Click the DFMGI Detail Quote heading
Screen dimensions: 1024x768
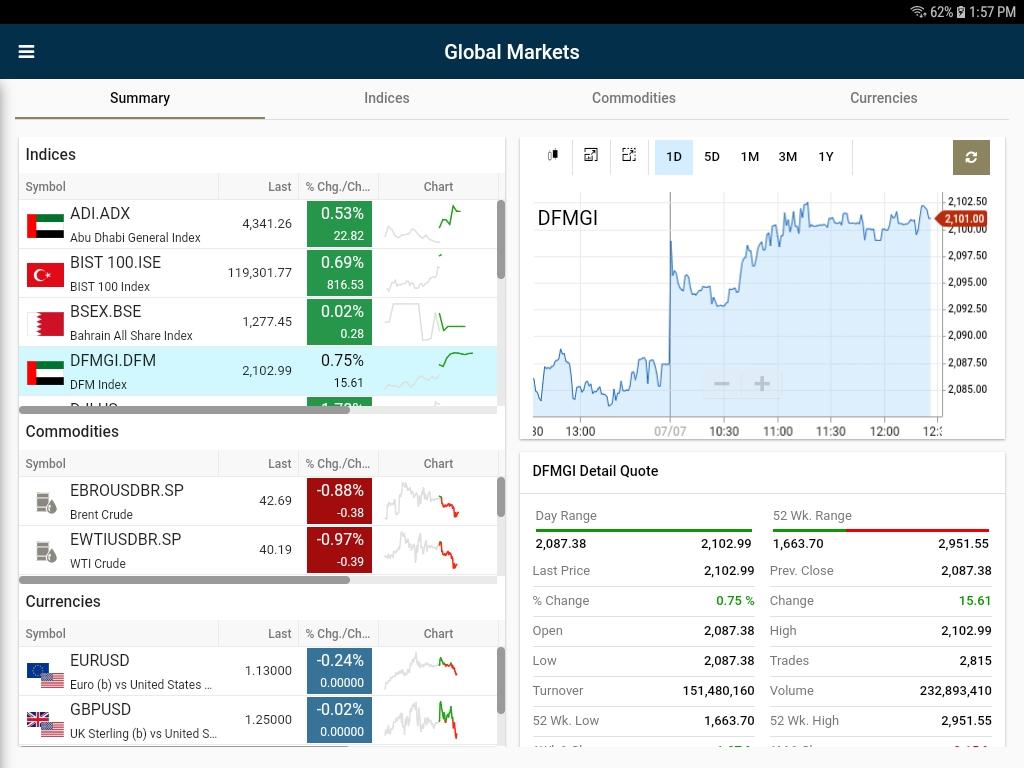596,471
